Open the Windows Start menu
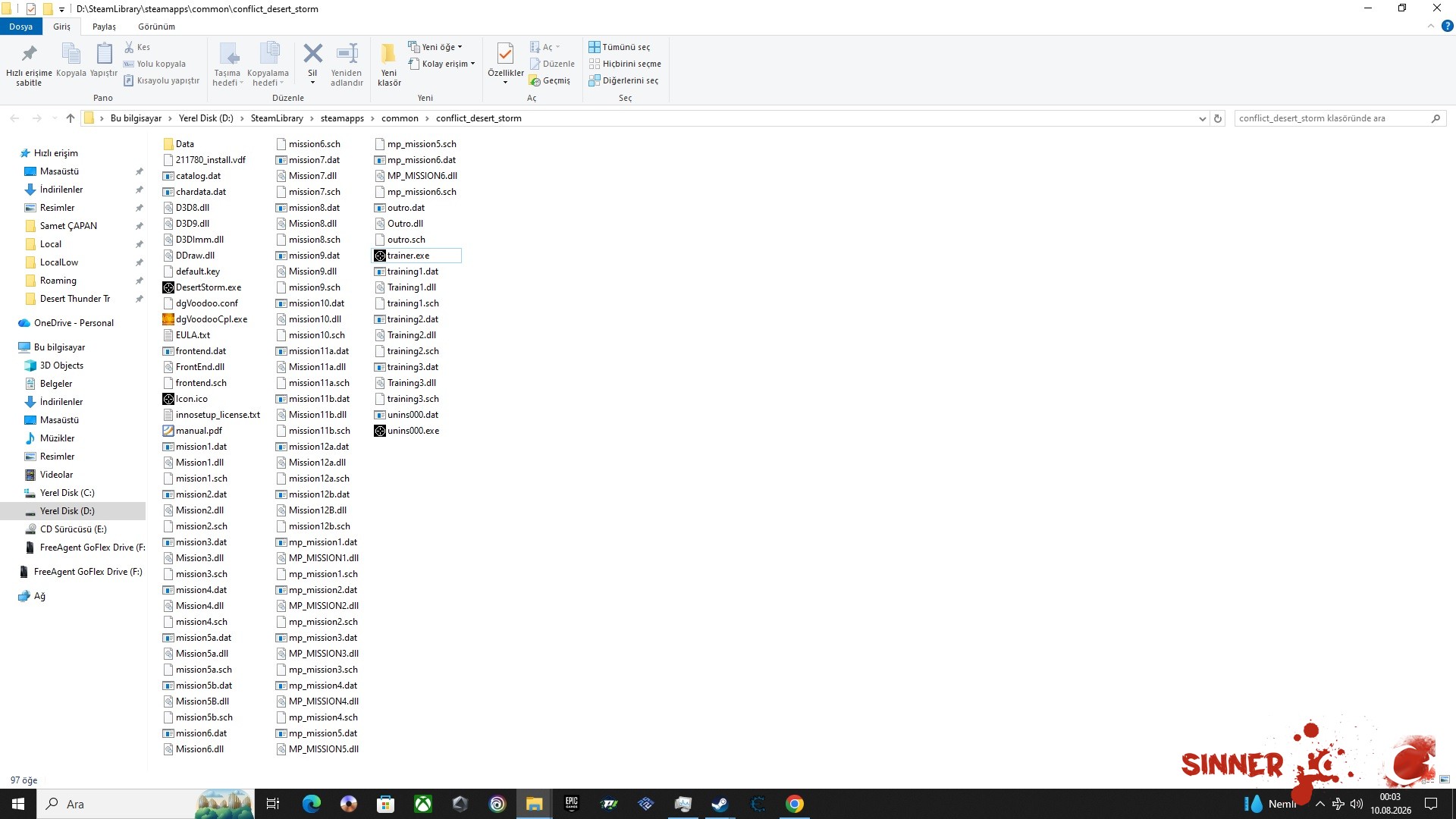Viewport: 1456px width, 819px height. (18, 804)
